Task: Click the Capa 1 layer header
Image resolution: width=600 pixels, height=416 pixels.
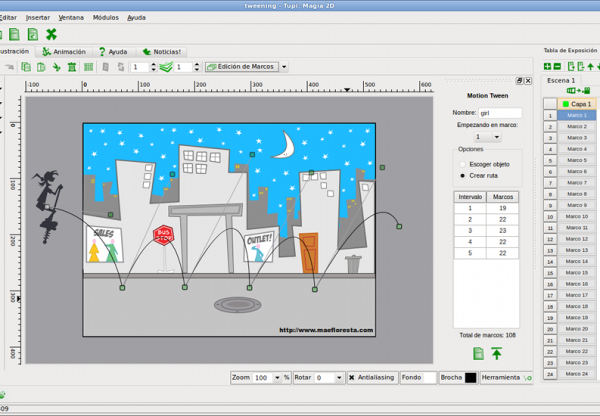Action: coord(577,104)
